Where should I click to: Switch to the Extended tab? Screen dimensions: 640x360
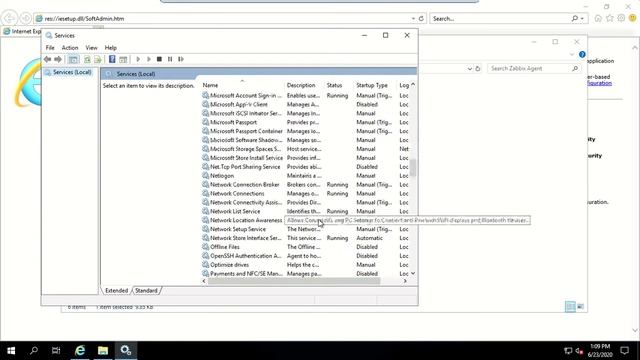coord(116,291)
